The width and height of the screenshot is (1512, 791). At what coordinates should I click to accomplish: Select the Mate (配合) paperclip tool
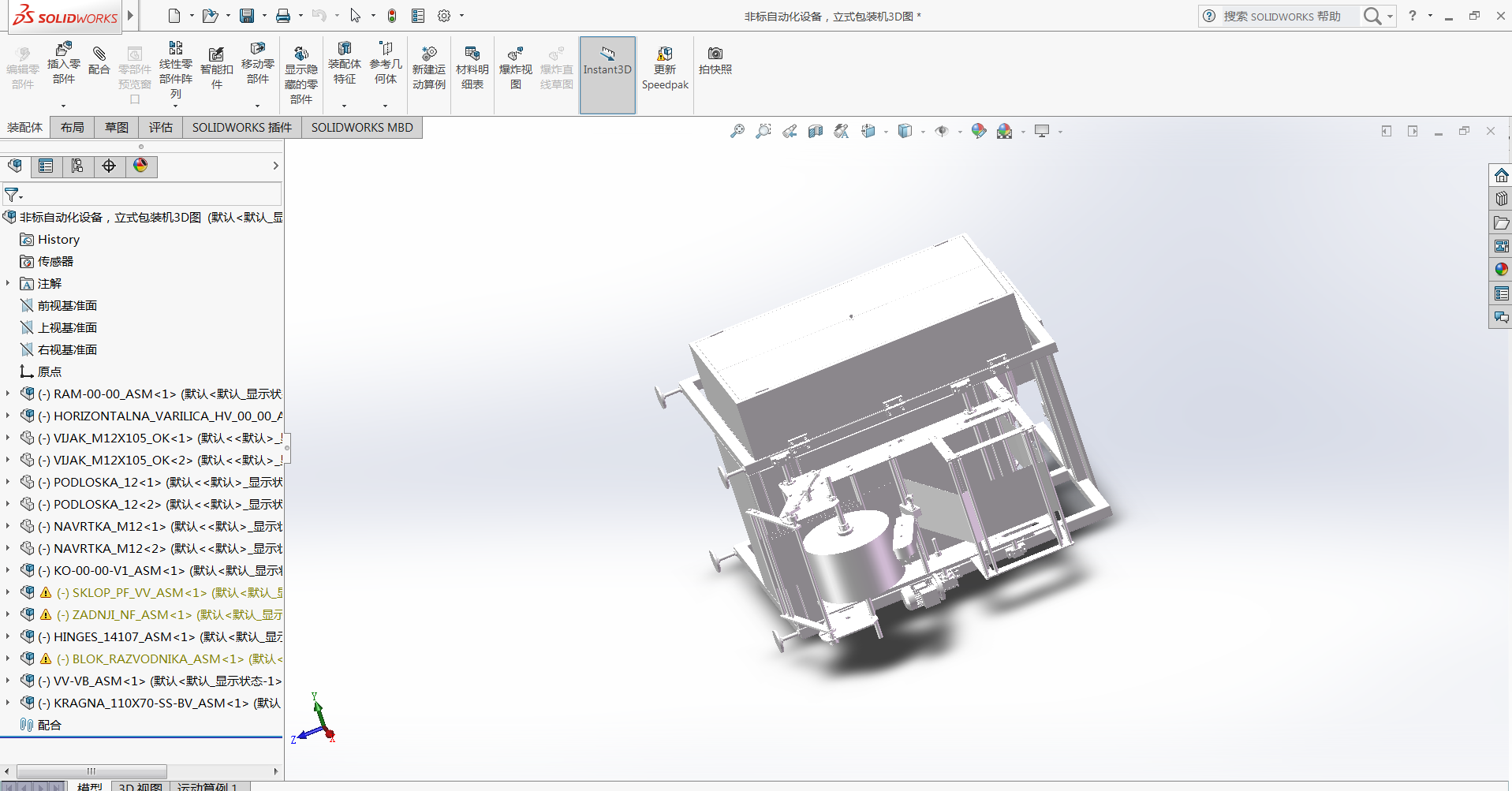(x=99, y=54)
